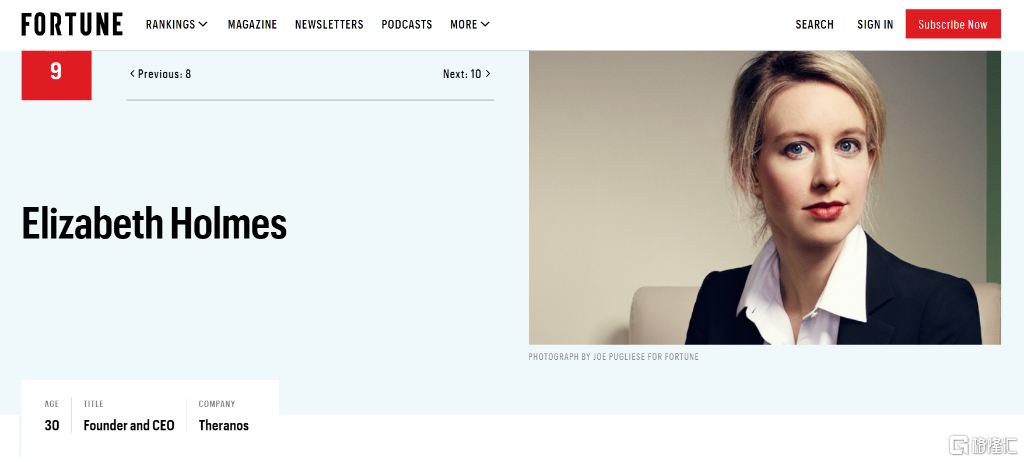The width and height of the screenshot is (1024, 462).
Task: Click the photograph credit caption
Action: tap(614, 357)
